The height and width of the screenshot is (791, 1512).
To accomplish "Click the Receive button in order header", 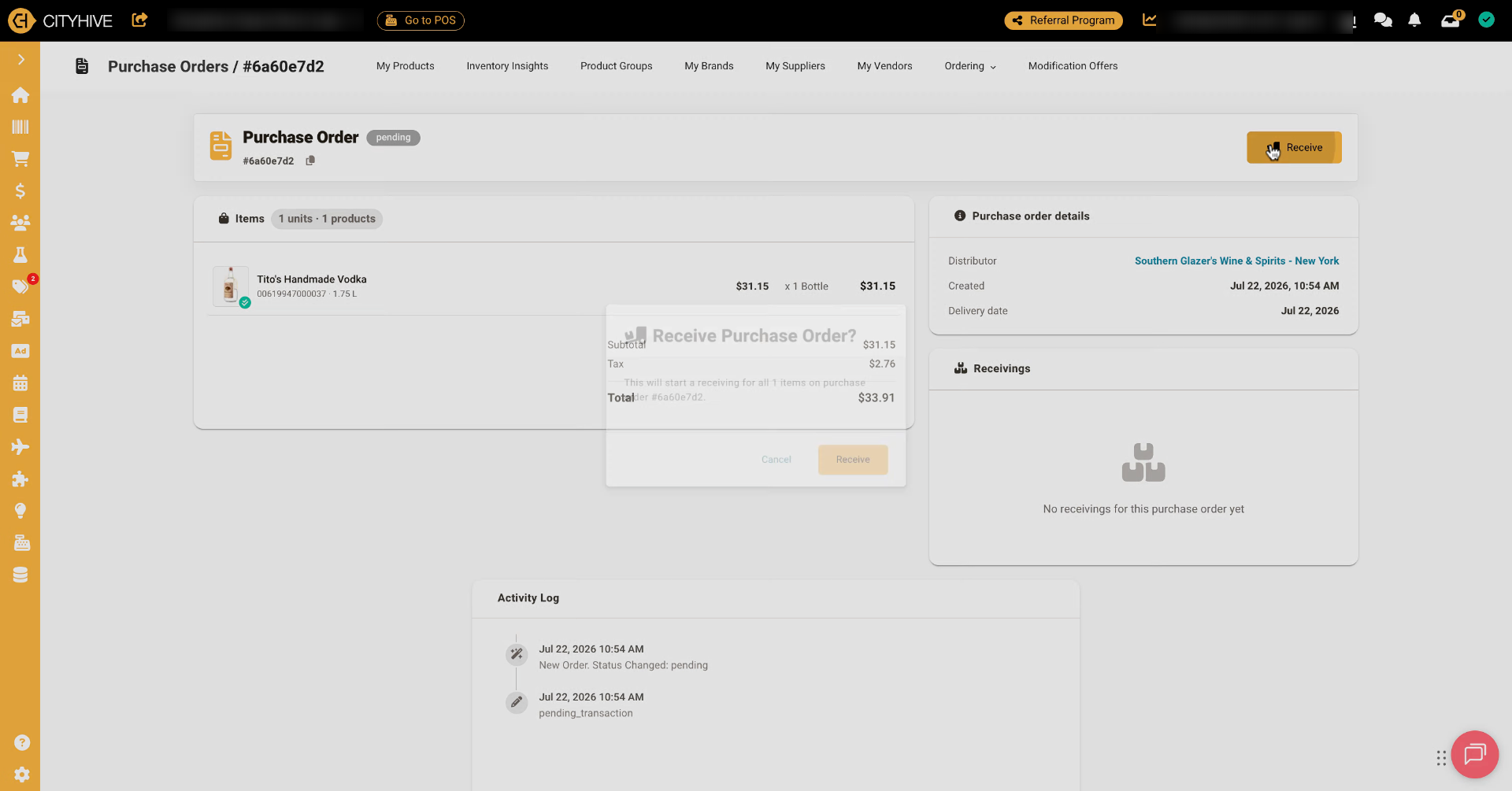I will [x=1294, y=148].
